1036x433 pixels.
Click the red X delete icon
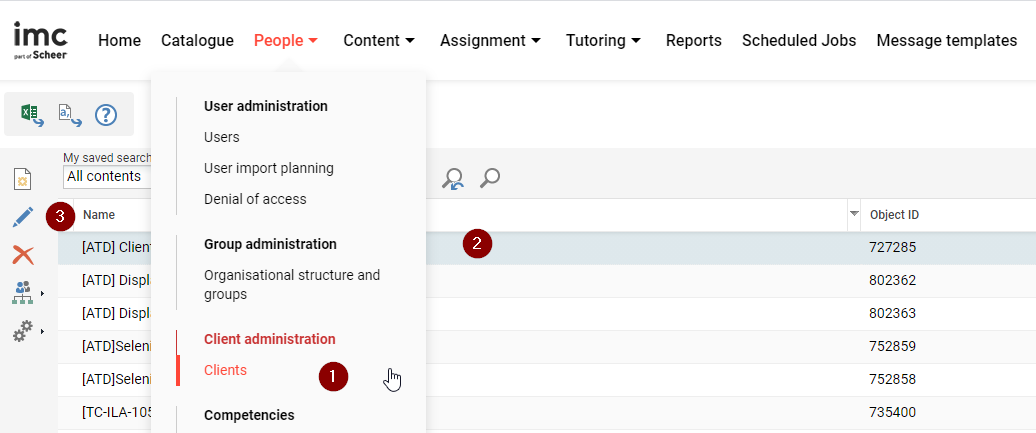[23, 255]
